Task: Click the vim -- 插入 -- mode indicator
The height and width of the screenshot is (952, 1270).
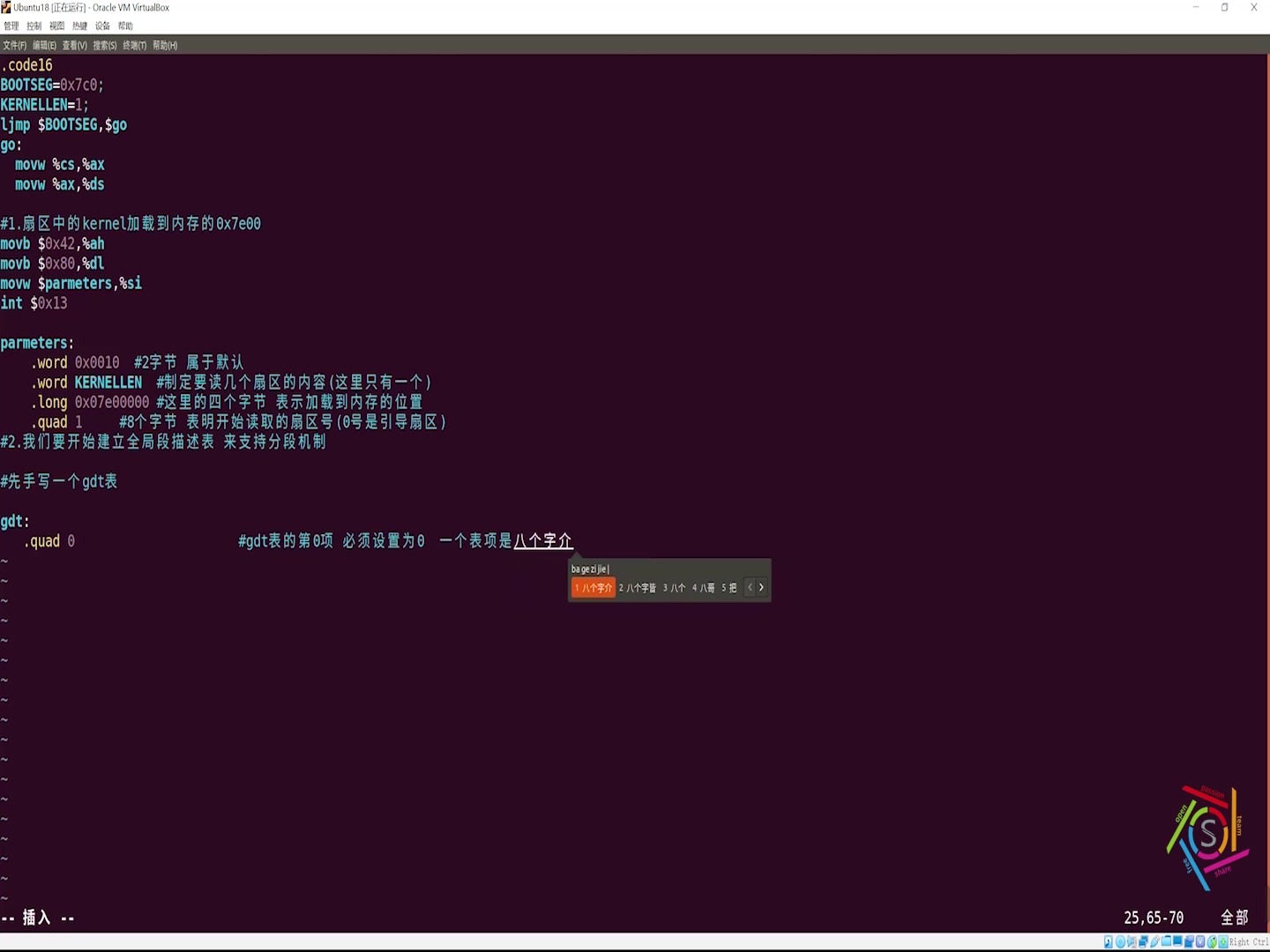Action: pyautogui.click(x=38, y=919)
